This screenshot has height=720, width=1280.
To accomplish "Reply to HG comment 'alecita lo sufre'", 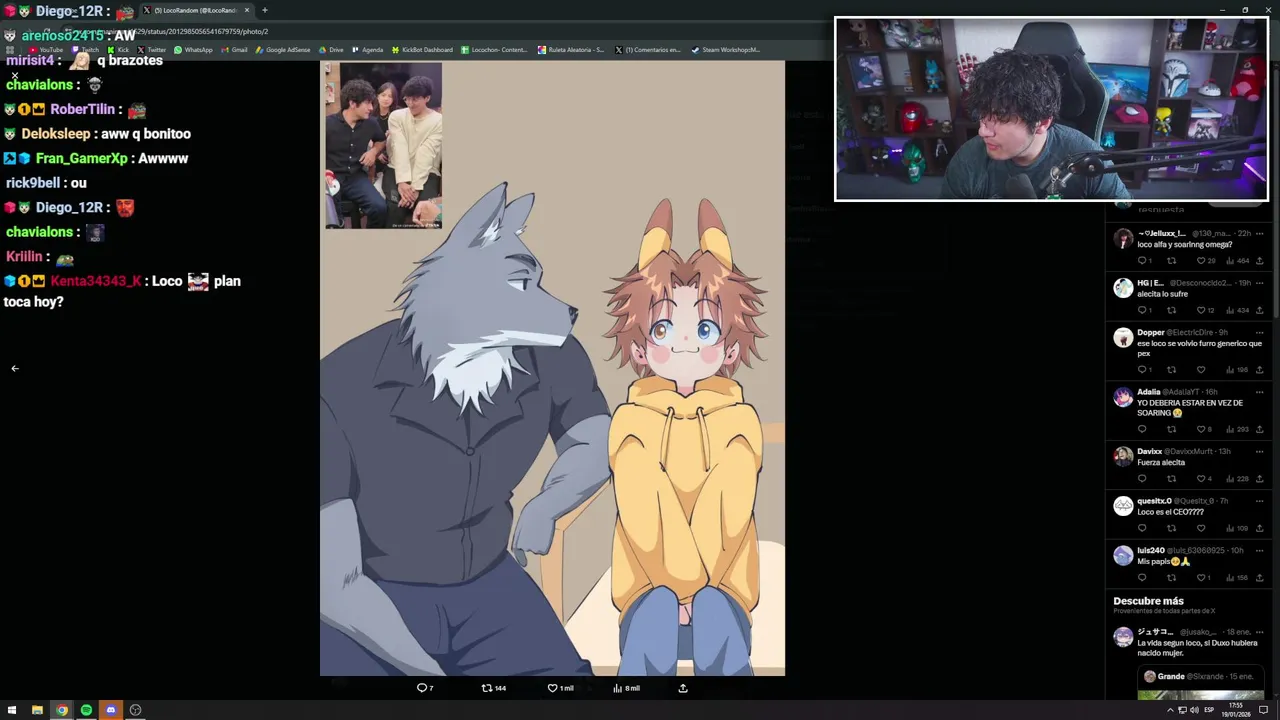I will [1142, 310].
